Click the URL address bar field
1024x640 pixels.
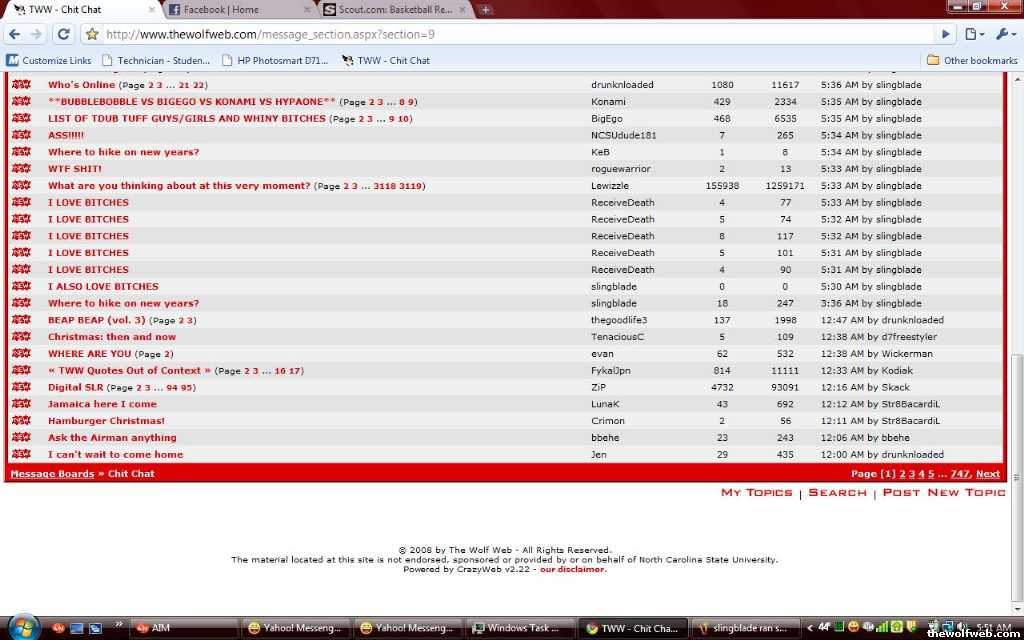pos(500,34)
